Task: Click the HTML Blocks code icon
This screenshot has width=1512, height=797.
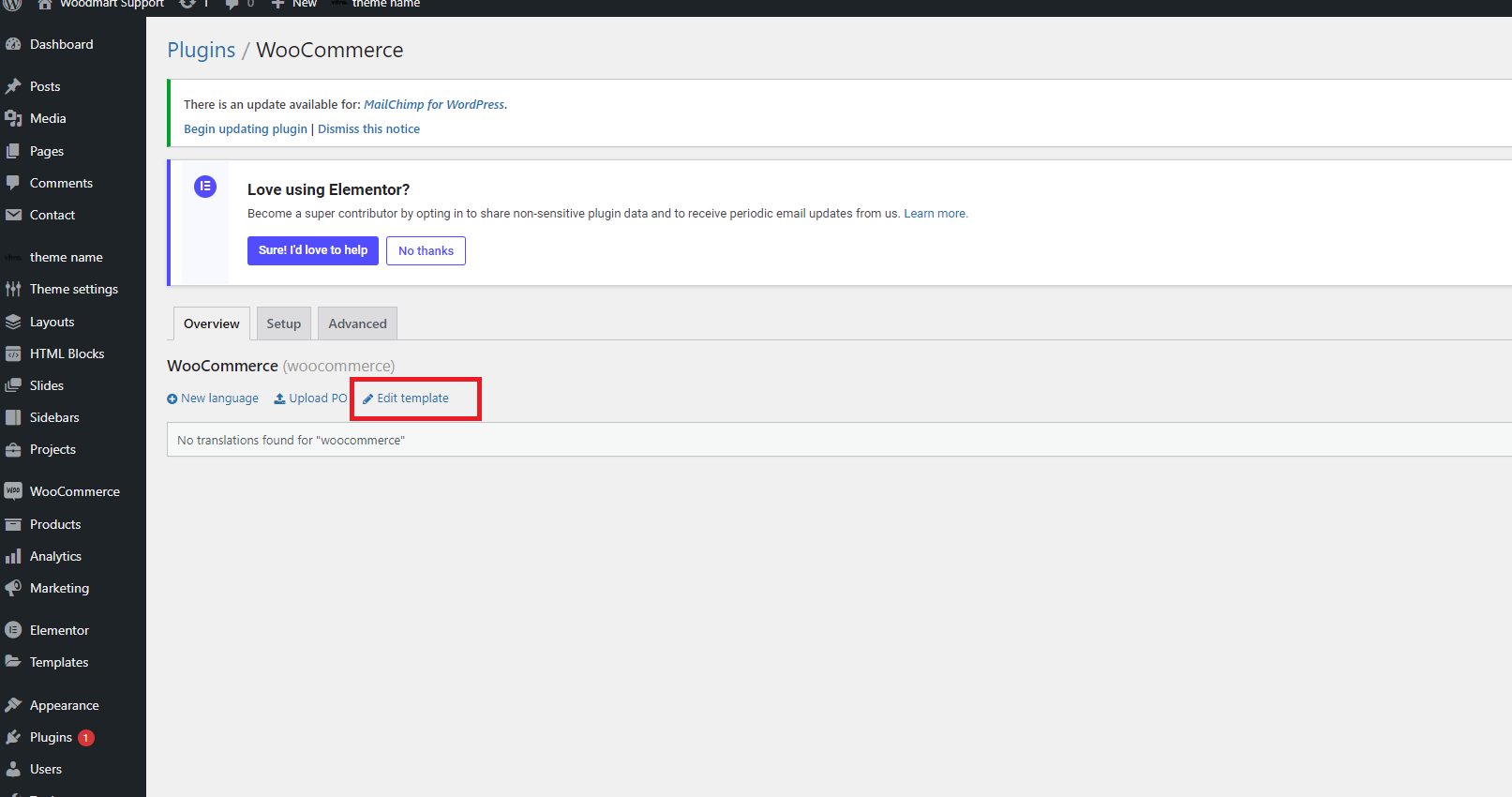Action: coord(13,353)
